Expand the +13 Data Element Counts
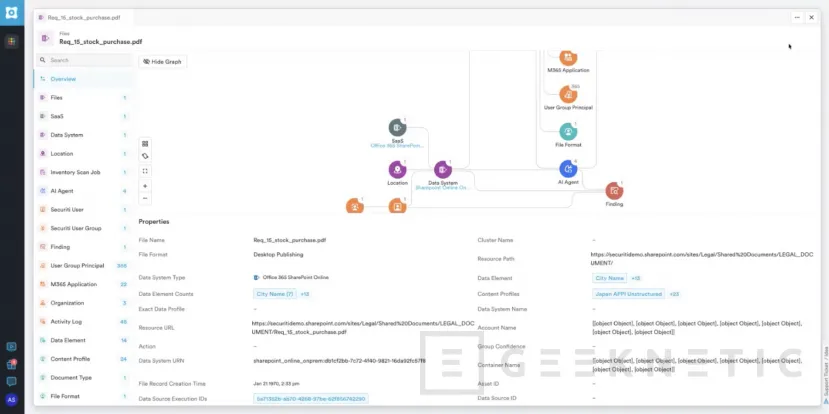The height and width of the screenshot is (414, 829). [x=305, y=294]
